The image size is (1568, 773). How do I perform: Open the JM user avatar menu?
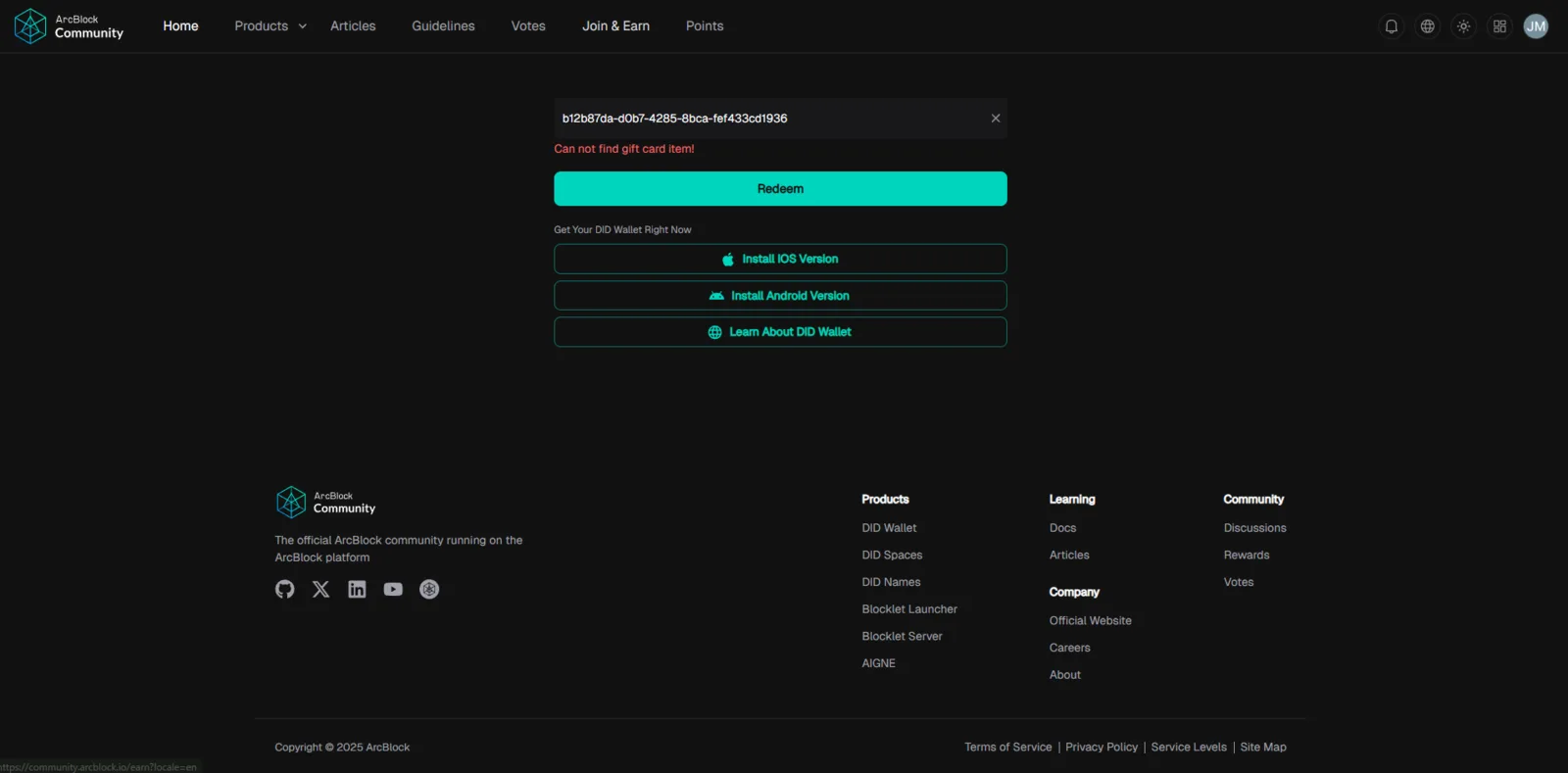(x=1536, y=26)
